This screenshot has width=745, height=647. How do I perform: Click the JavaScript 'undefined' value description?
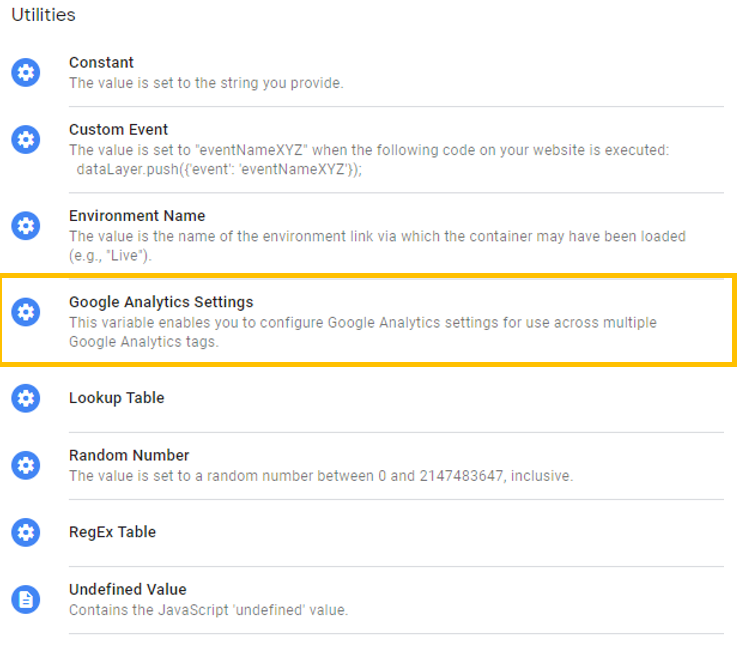(x=208, y=609)
